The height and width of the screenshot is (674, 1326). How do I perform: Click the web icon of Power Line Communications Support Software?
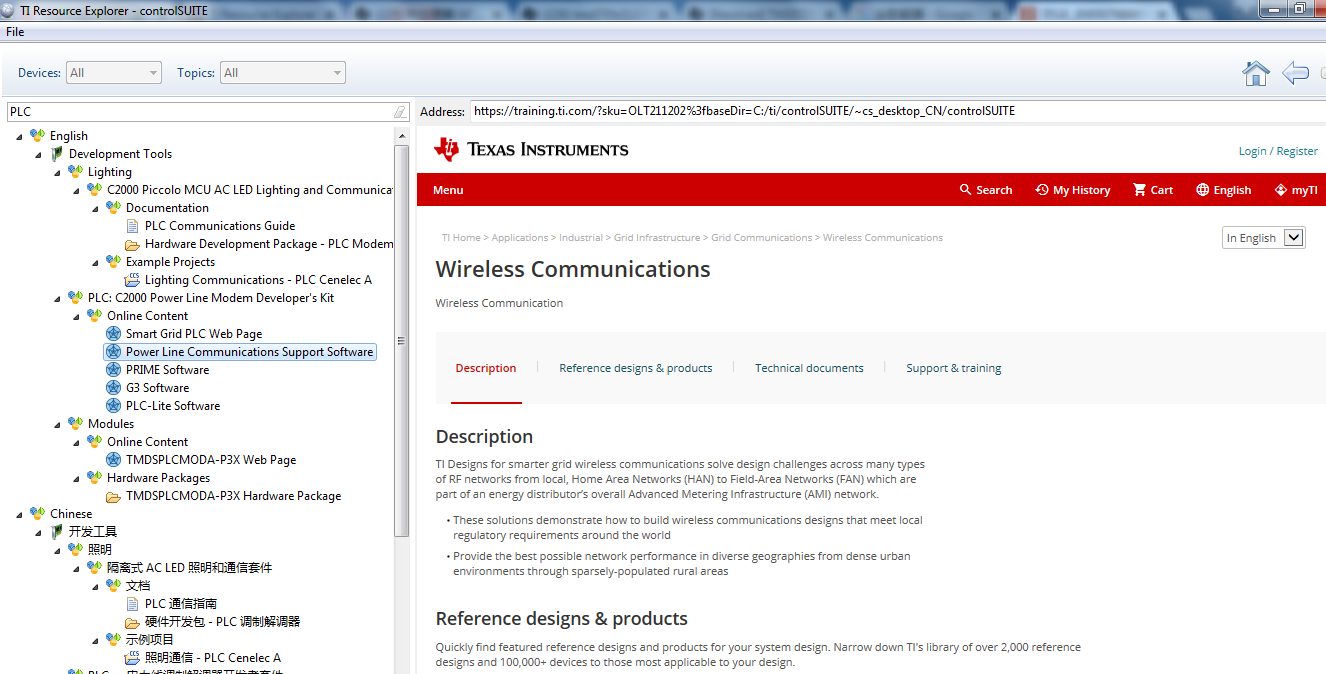coord(114,352)
